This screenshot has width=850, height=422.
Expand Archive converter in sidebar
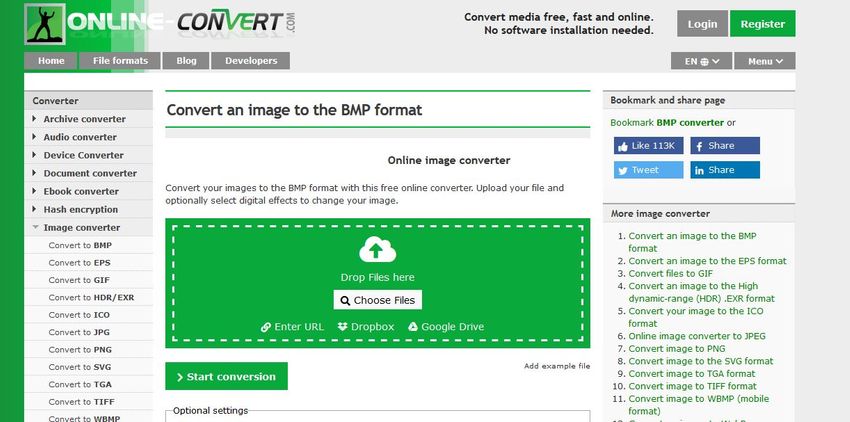(84, 119)
